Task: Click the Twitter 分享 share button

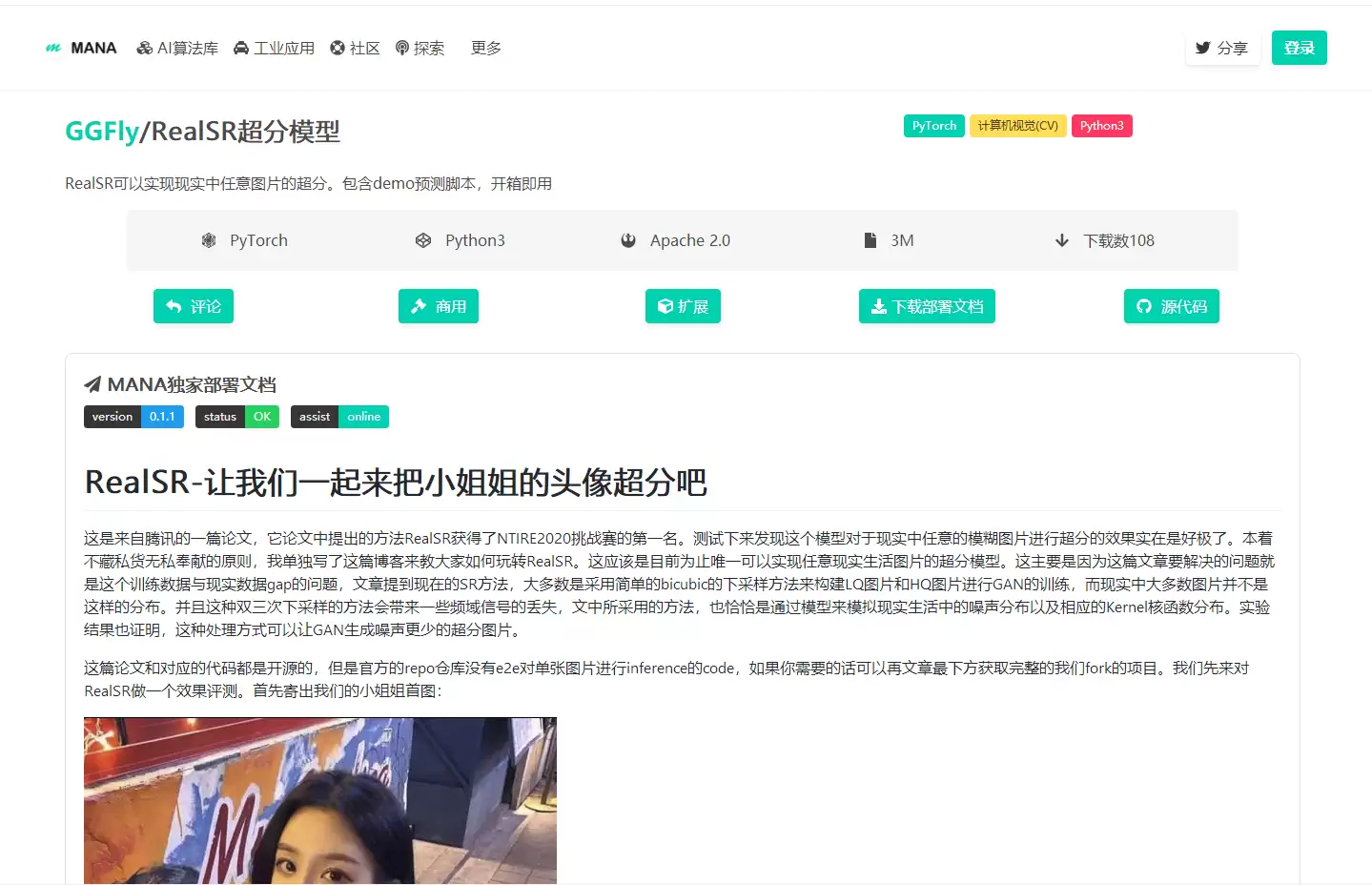Action: click(1221, 48)
